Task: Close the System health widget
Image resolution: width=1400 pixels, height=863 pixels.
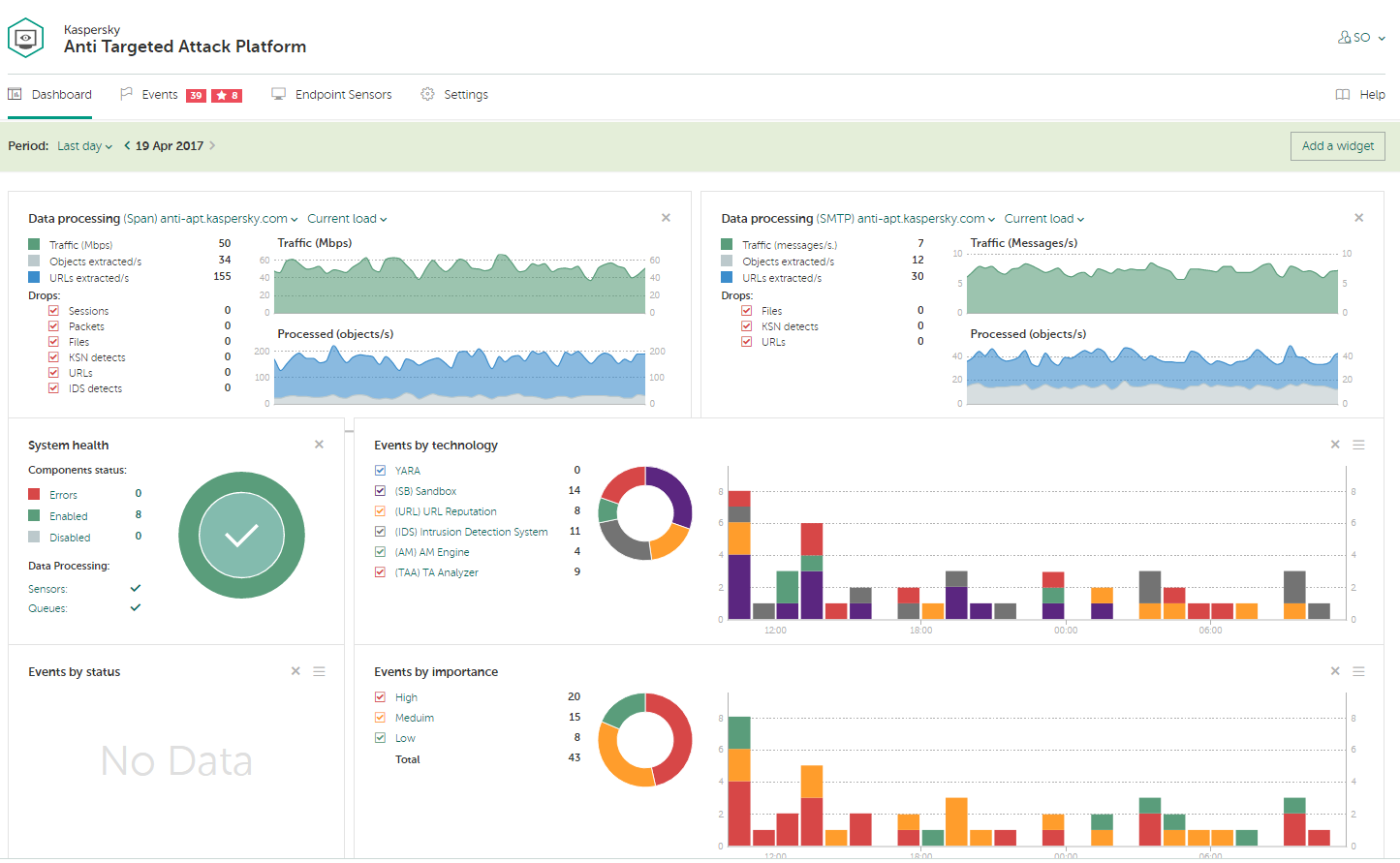Action: (319, 445)
